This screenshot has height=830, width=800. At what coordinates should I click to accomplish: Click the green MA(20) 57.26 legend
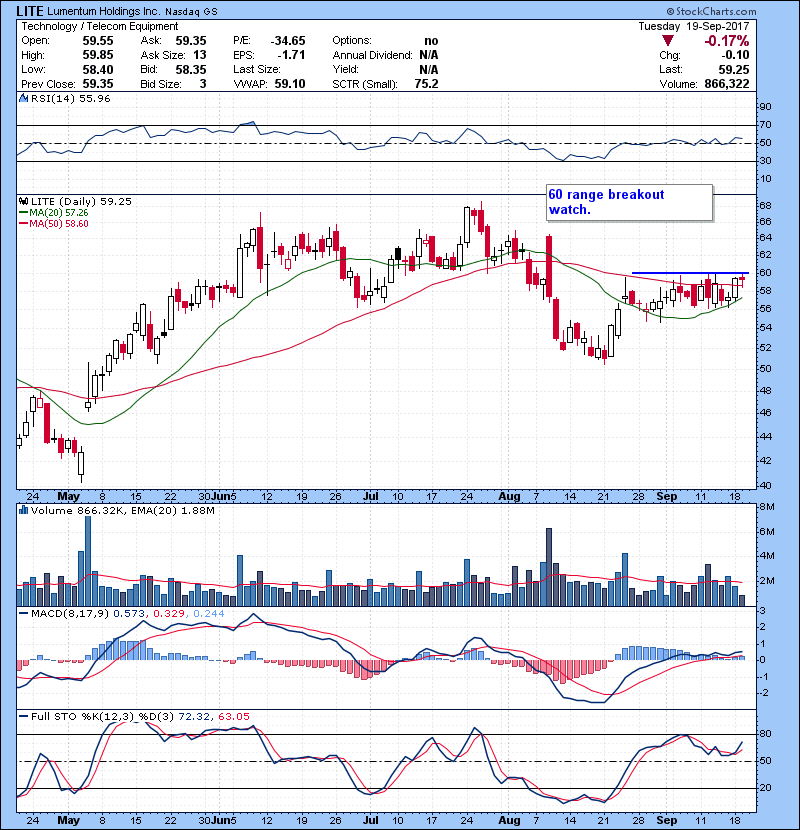[54, 212]
